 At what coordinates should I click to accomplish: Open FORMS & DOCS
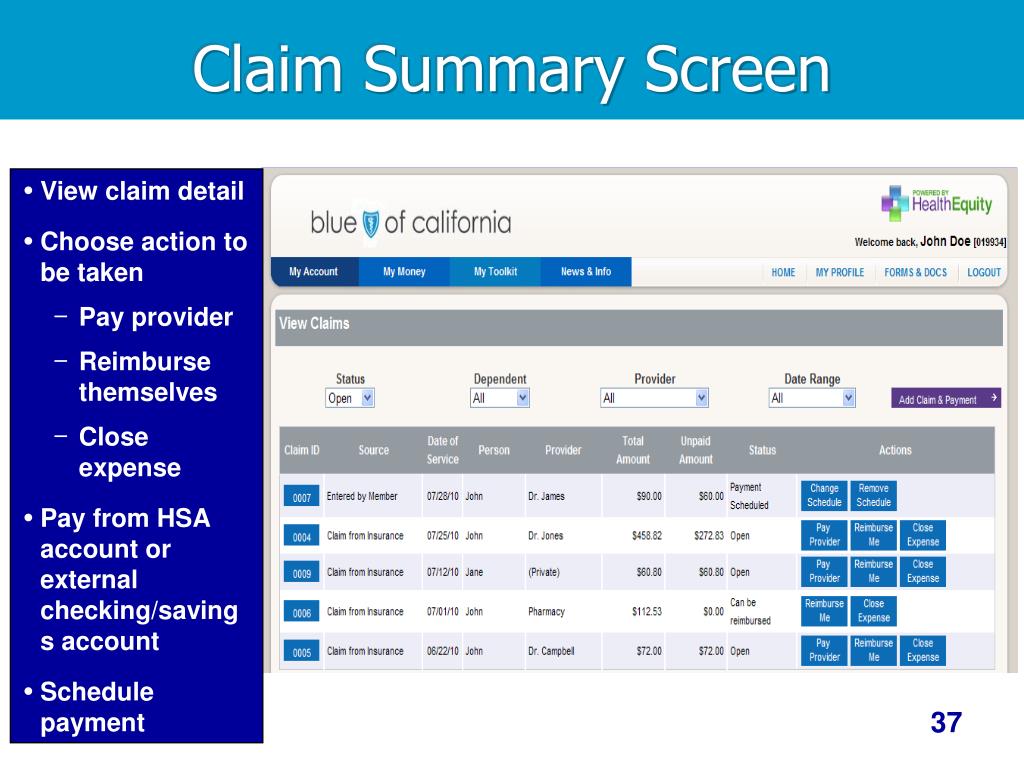(x=916, y=272)
